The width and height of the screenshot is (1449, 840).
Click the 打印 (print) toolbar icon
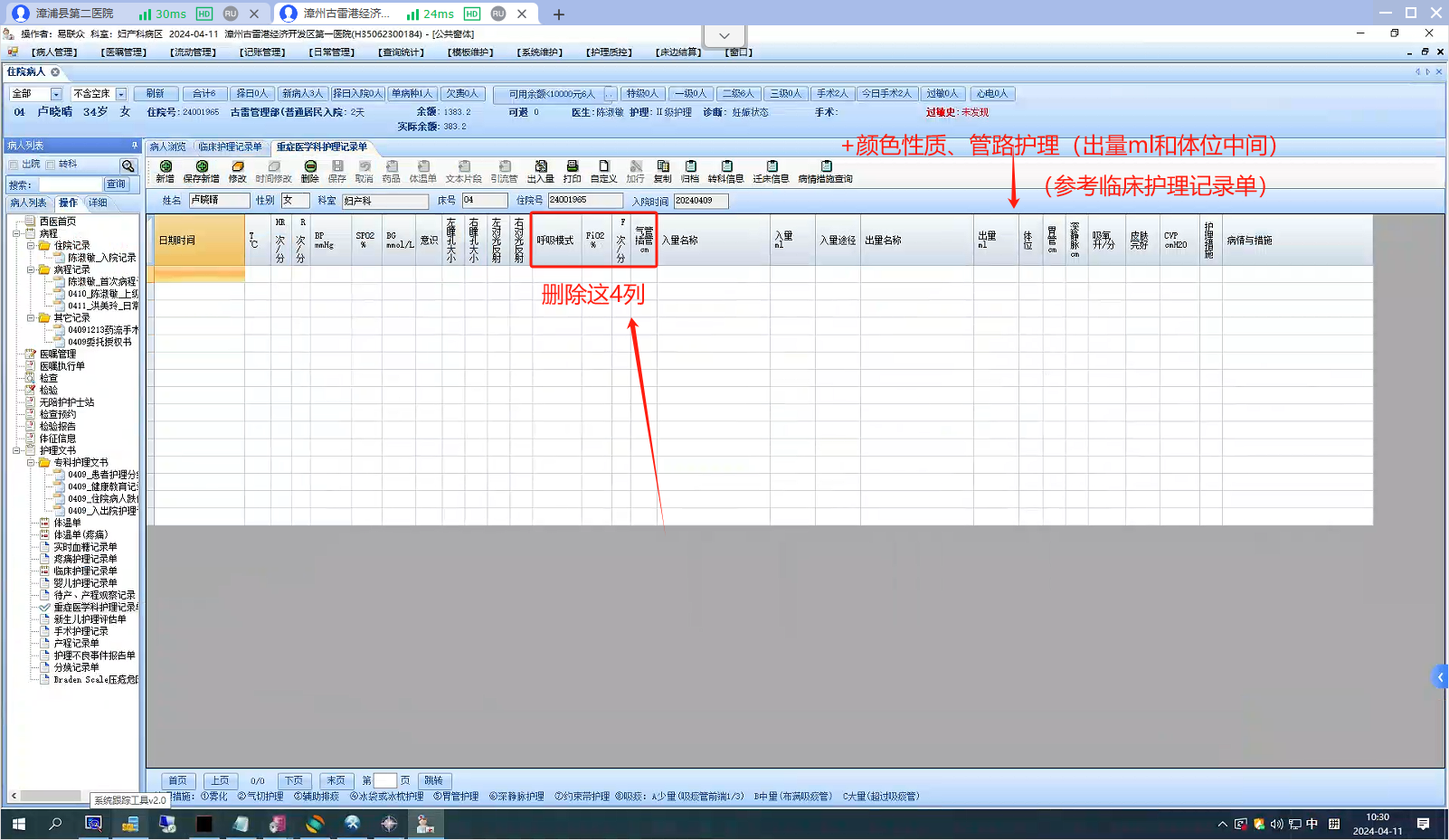(573, 172)
